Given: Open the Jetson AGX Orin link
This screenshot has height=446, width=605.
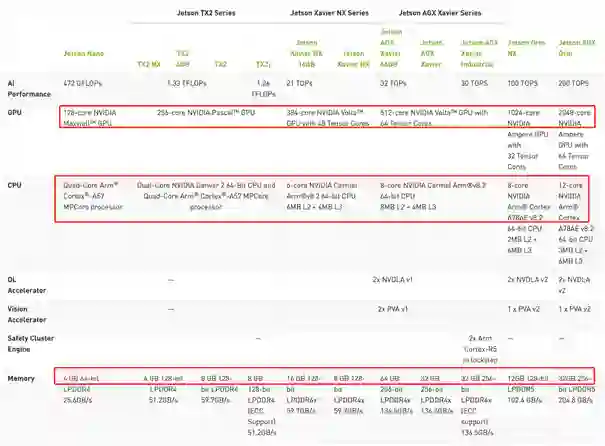Looking at the screenshot, I should tap(577, 48).
